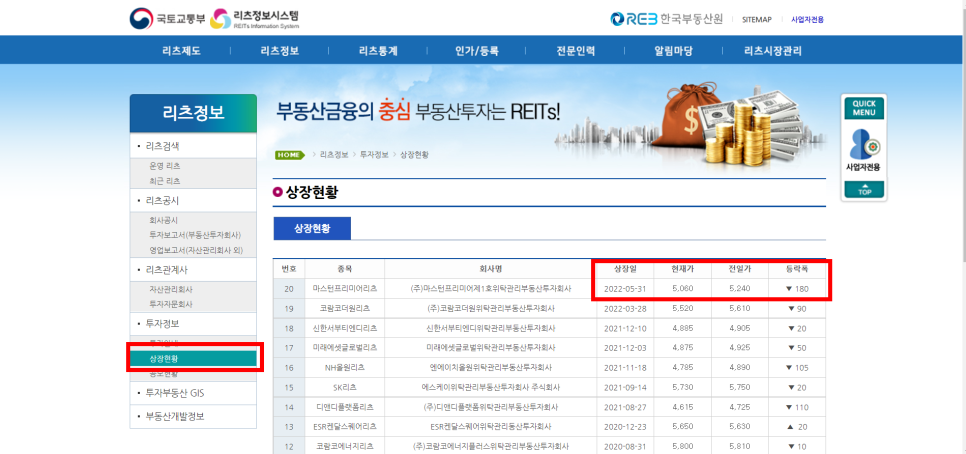Image resolution: width=966 pixels, height=454 pixels.
Task: Click the 리츠정보시스템 logo
Action: [256, 19]
